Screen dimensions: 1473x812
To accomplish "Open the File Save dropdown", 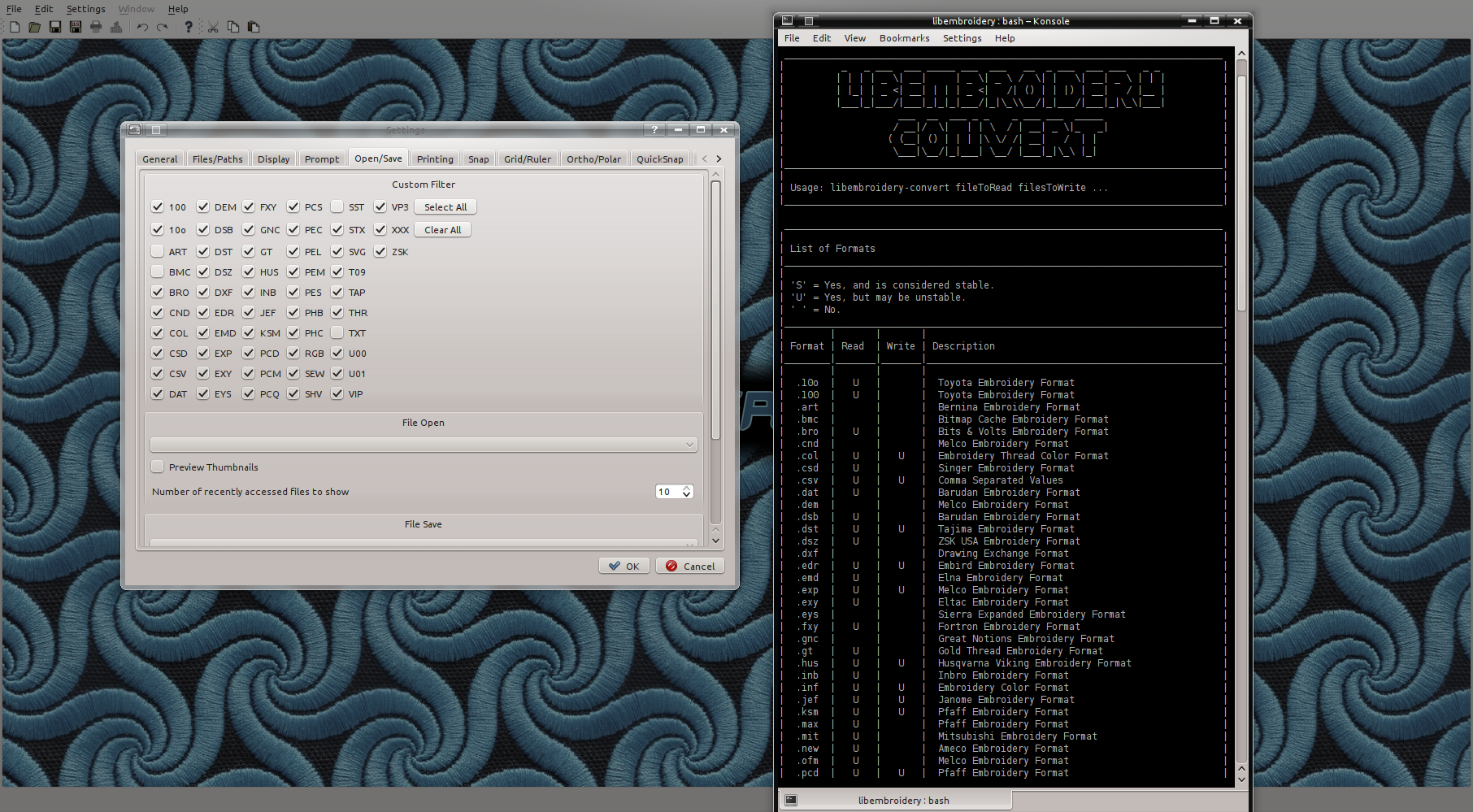I will coord(424,542).
